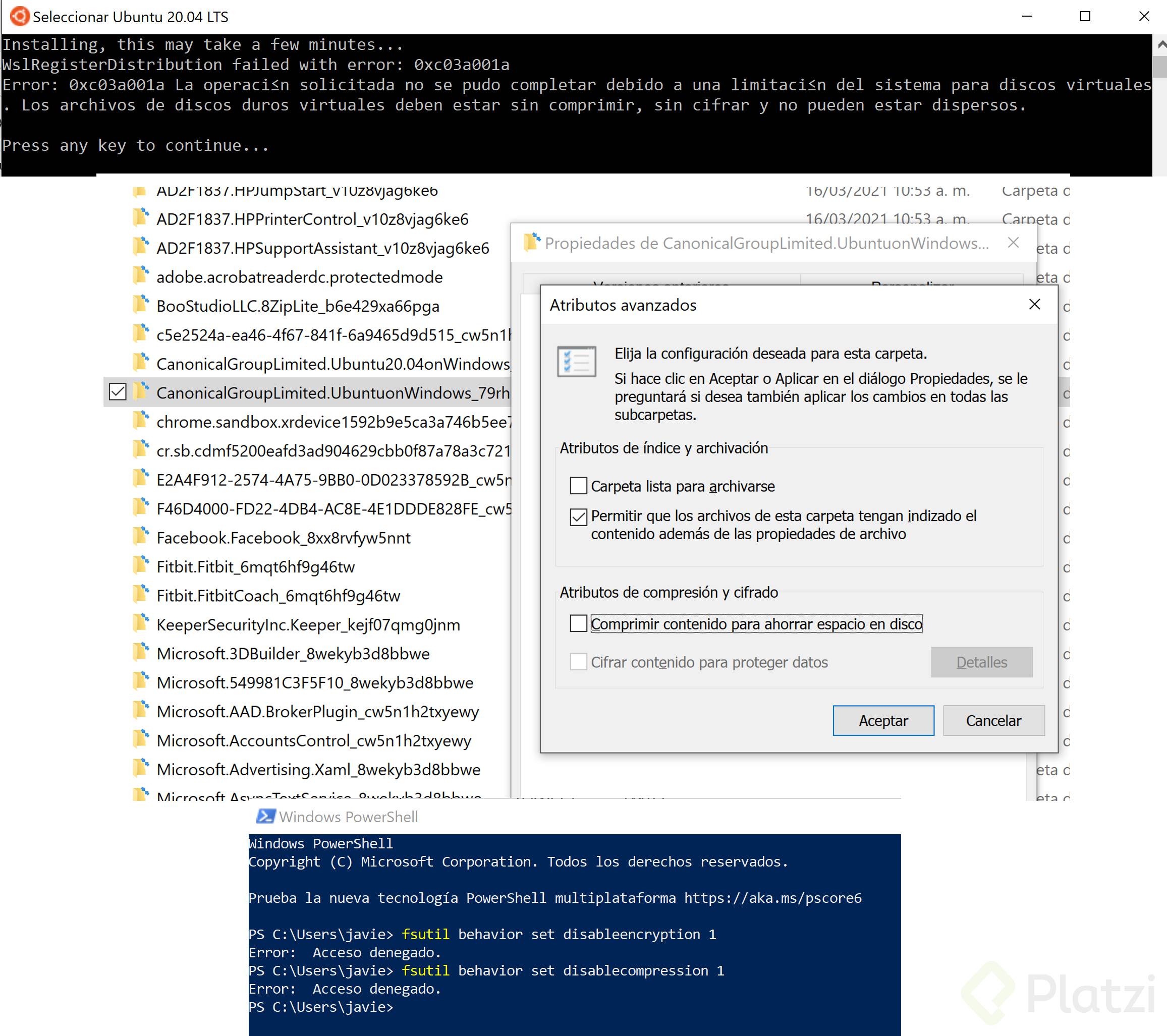Select Fitbit.Fitbit_6mqt6hf9g46tw folder name
The width and height of the screenshot is (1167, 1036).
click(x=255, y=567)
